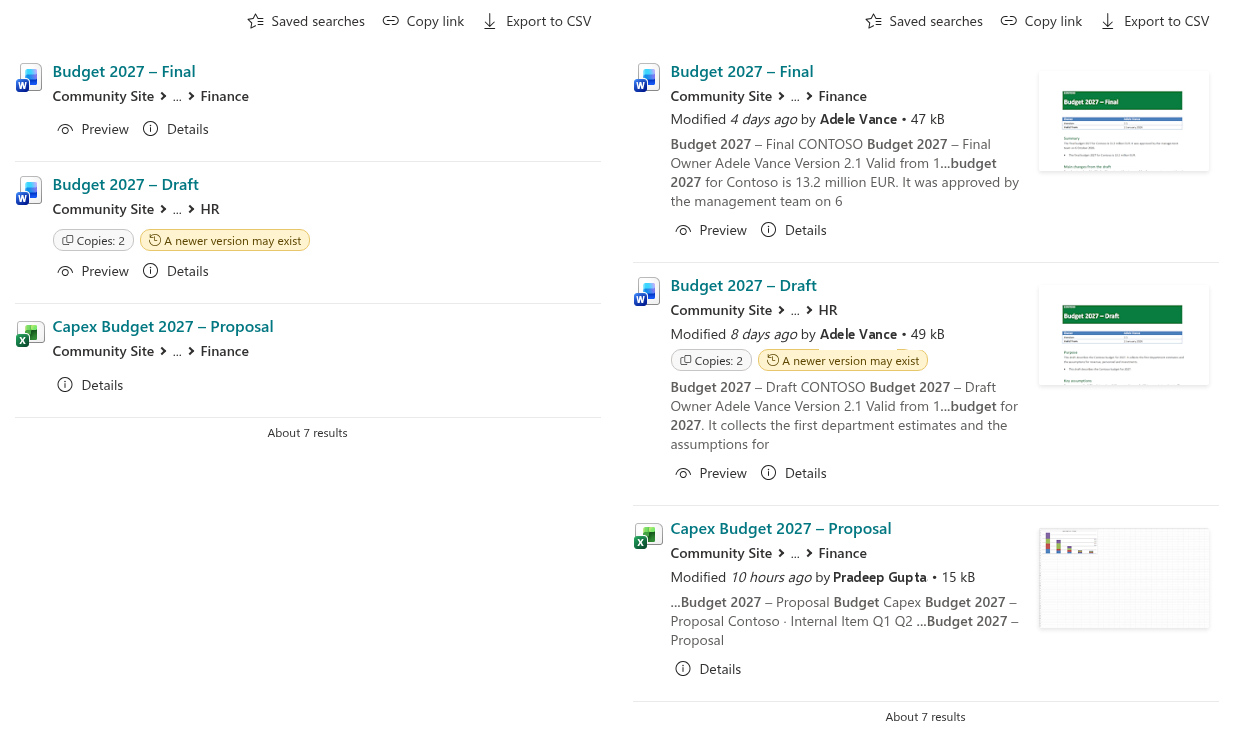The image size is (1240, 735).
Task: Expand breadcrumb ellipsis of Budget Draft, thumbnail pane
Action: point(795,311)
